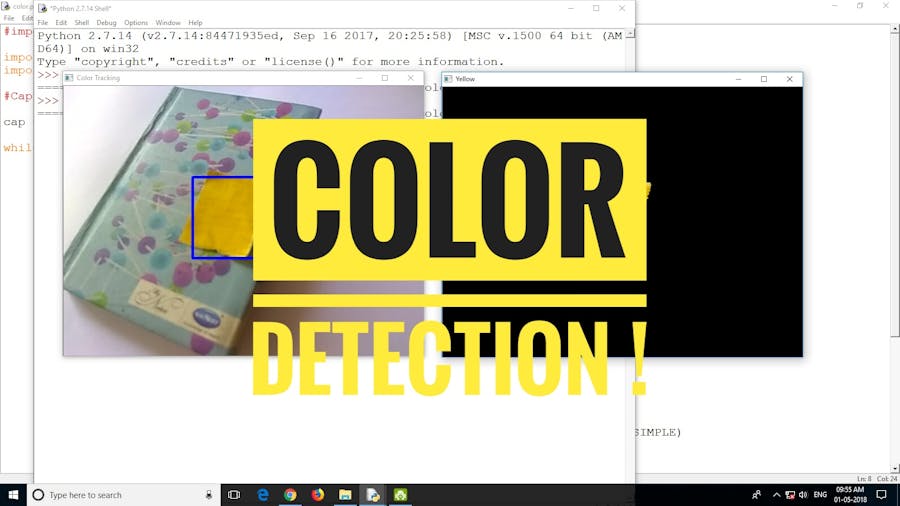Screen dimensions: 900x506
Task: Click the taskbar clock and date
Action: pos(851,494)
